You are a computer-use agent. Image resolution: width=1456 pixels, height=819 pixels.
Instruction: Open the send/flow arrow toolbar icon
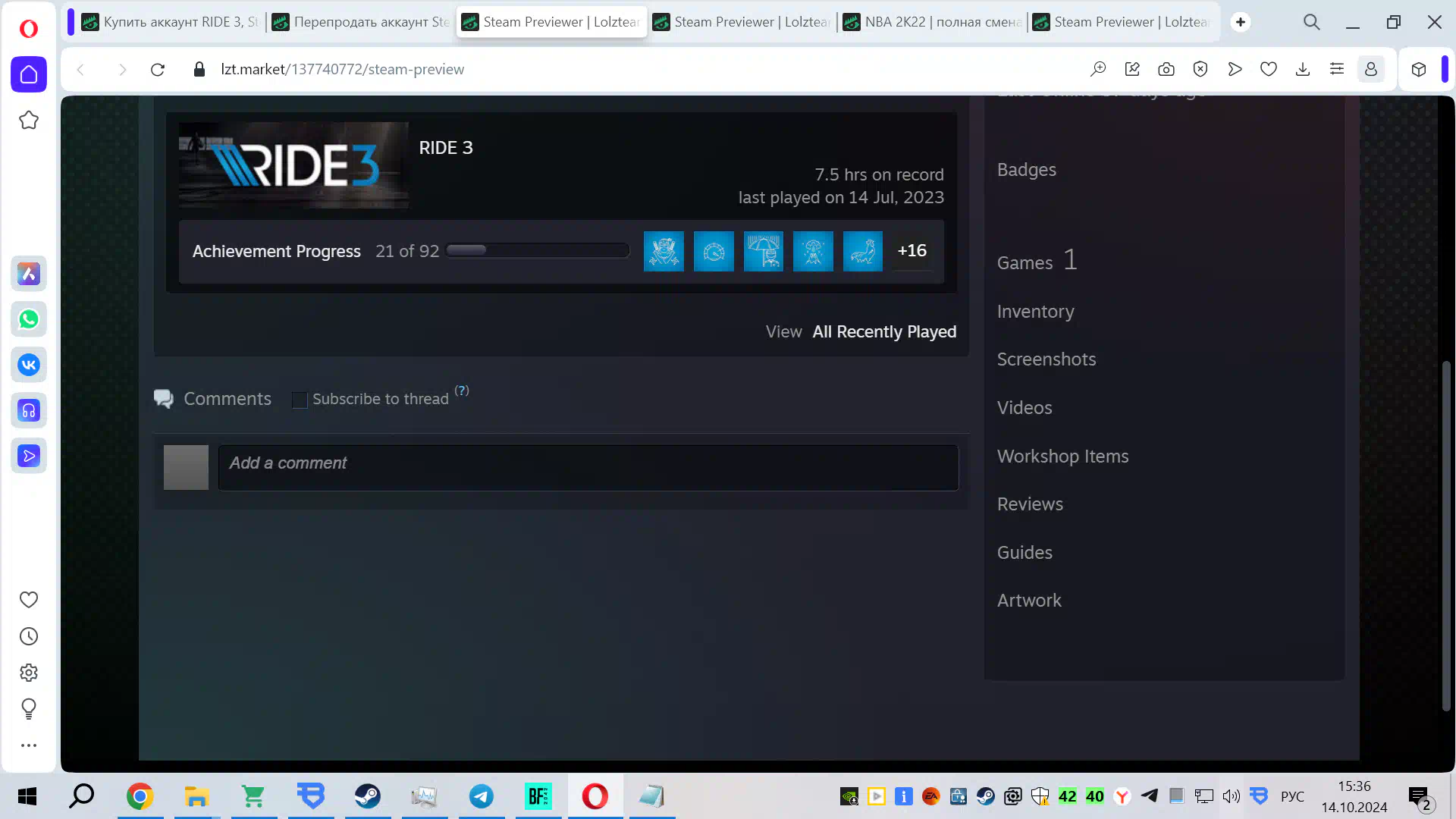[1235, 70]
